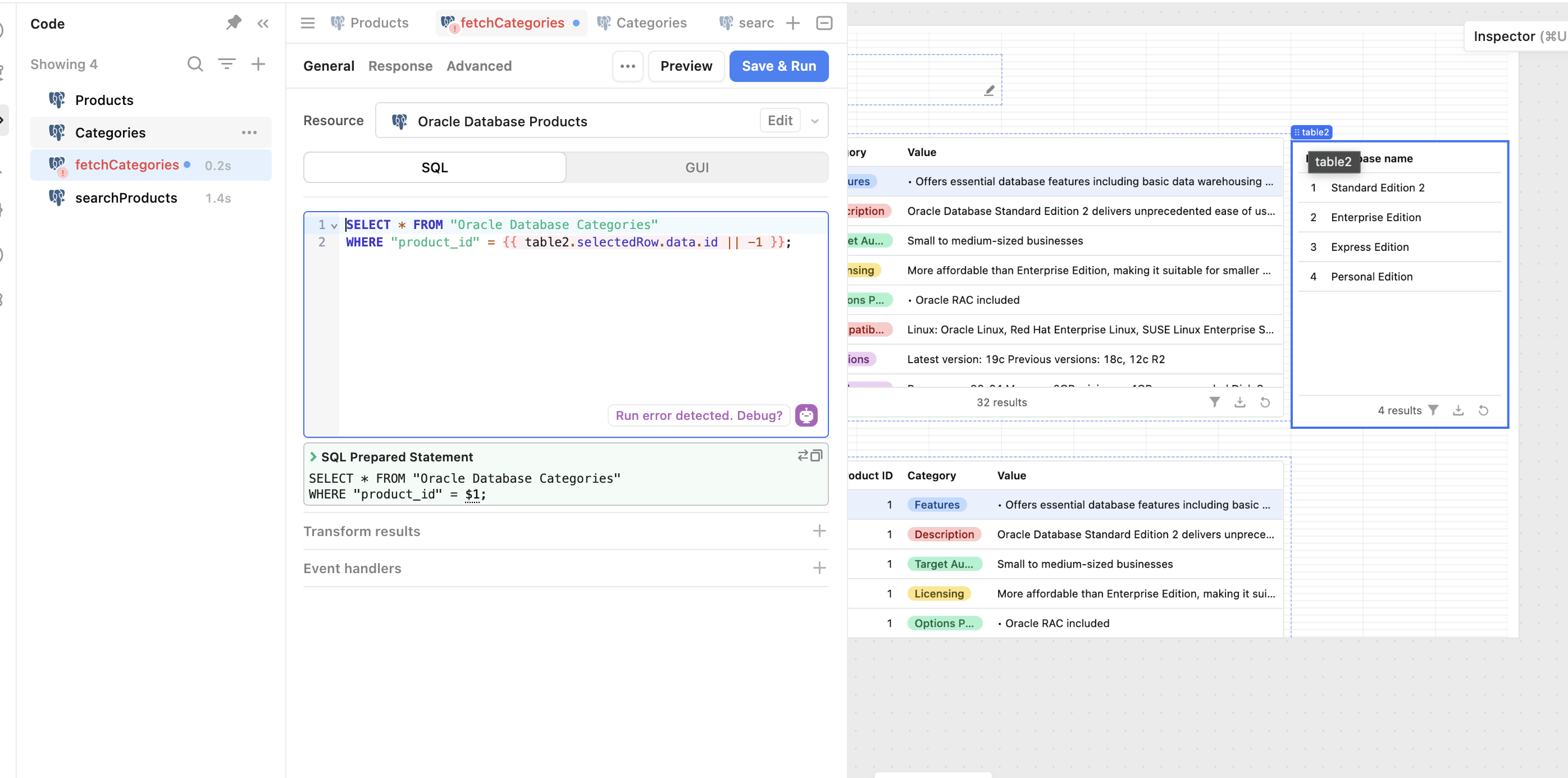This screenshot has height=778, width=1568.
Task: Add a new query with plus icon
Action: click(x=258, y=64)
